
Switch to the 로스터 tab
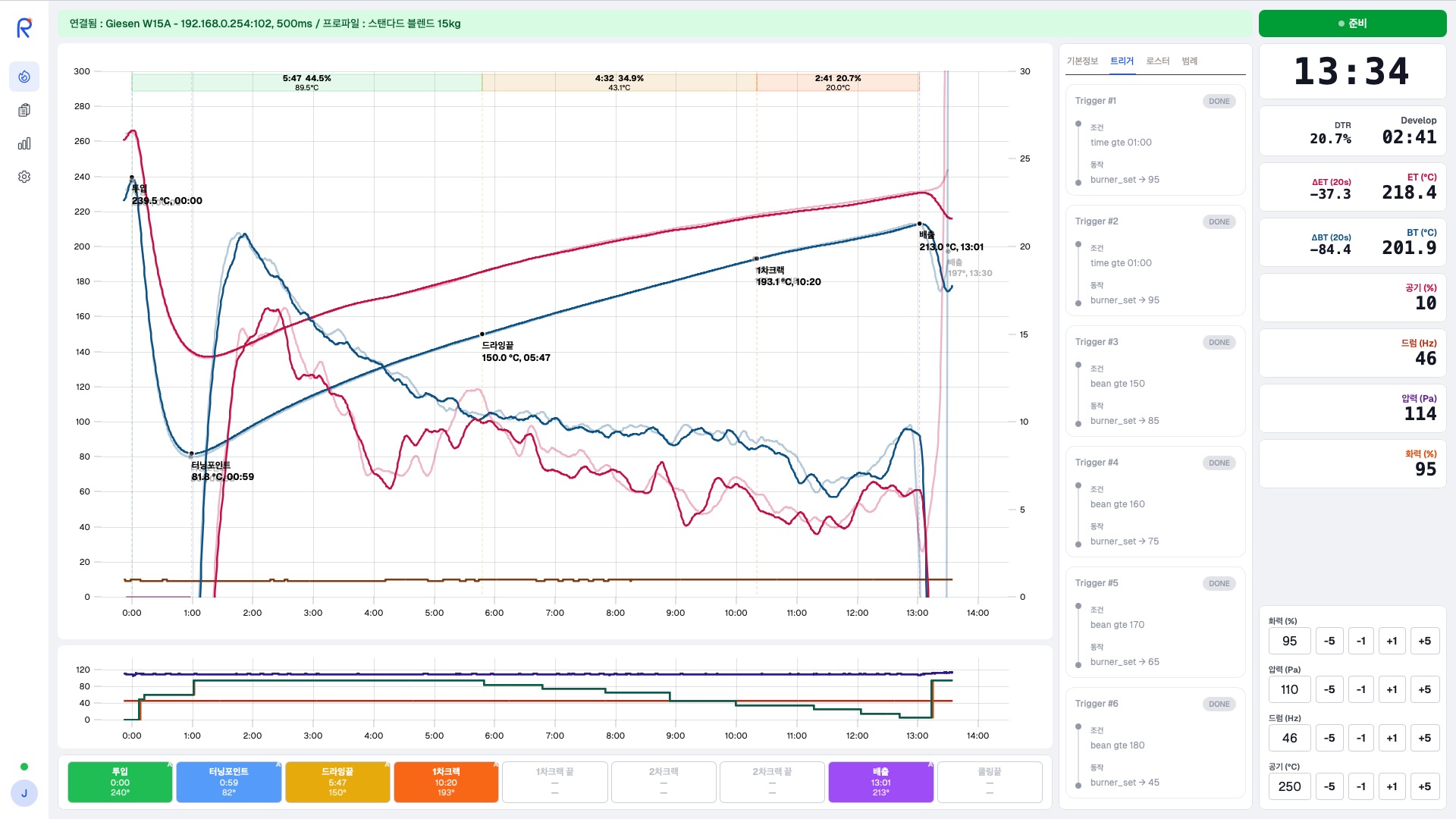pos(1157,61)
